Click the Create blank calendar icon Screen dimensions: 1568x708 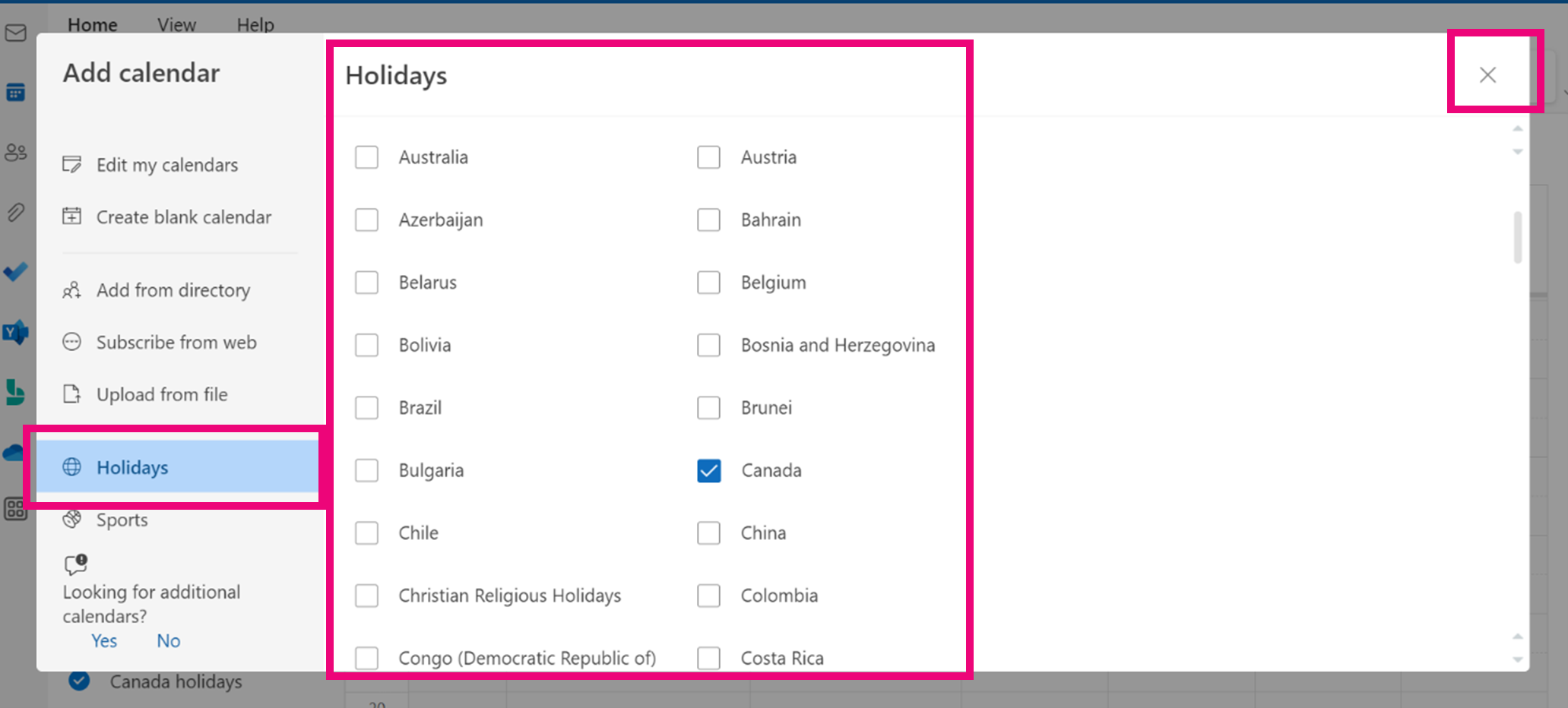point(72,217)
